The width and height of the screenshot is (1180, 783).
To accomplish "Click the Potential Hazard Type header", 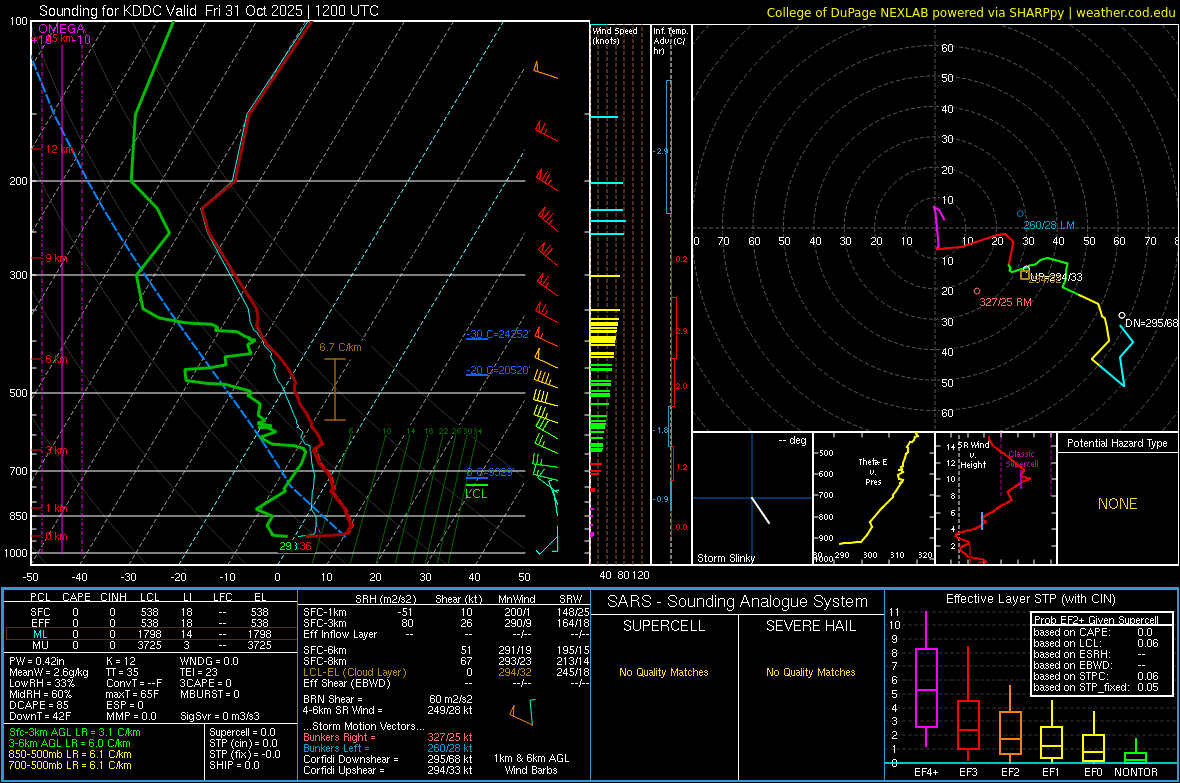I will click(1117, 443).
